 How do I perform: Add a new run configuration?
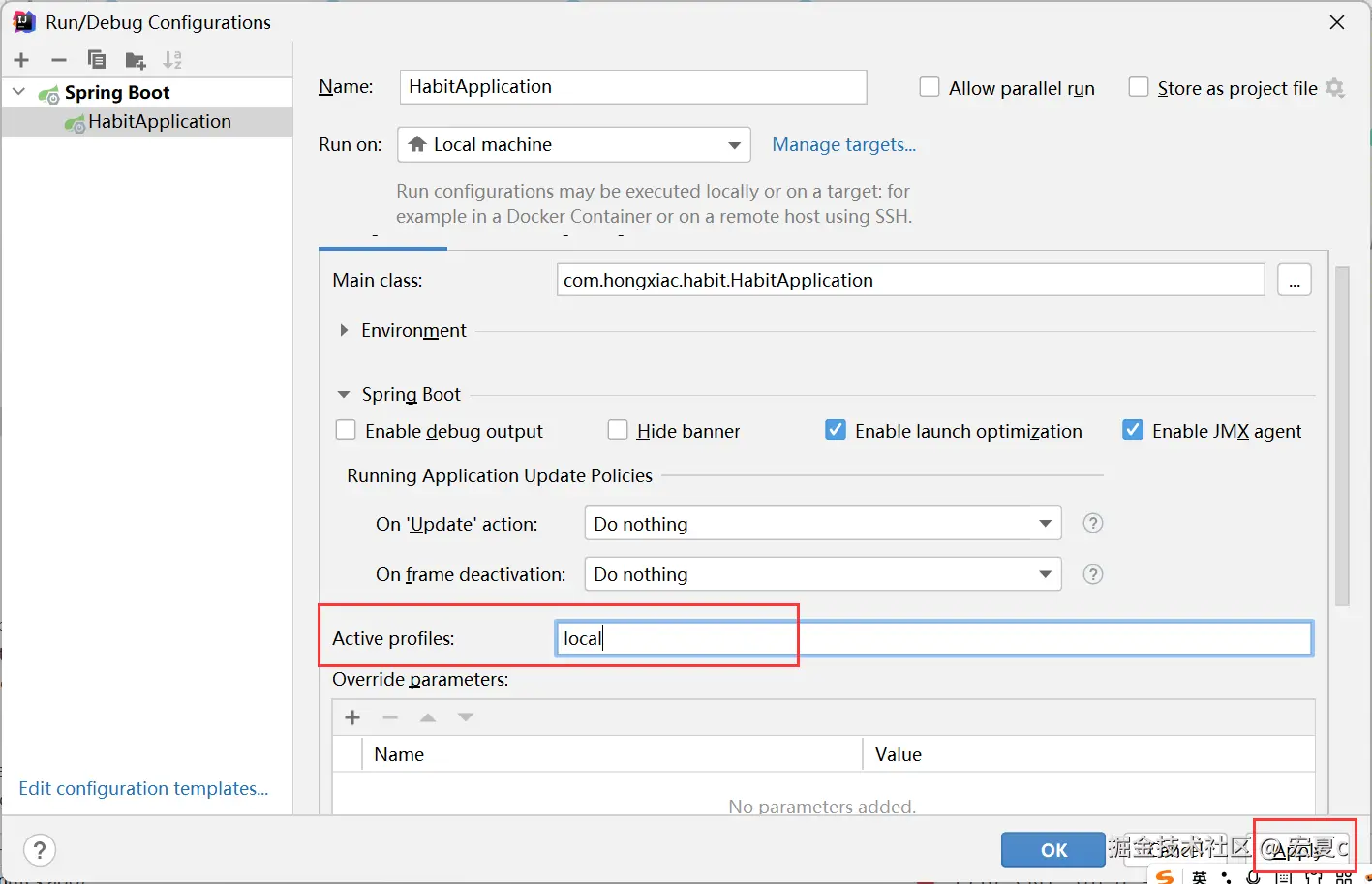[x=21, y=60]
